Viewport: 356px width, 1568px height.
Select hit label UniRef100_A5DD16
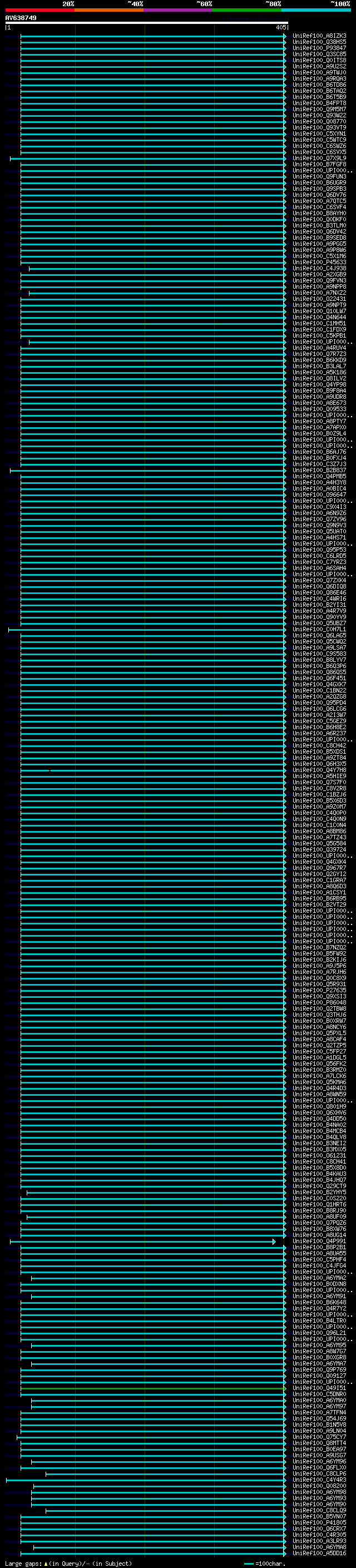coord(319,1554)
